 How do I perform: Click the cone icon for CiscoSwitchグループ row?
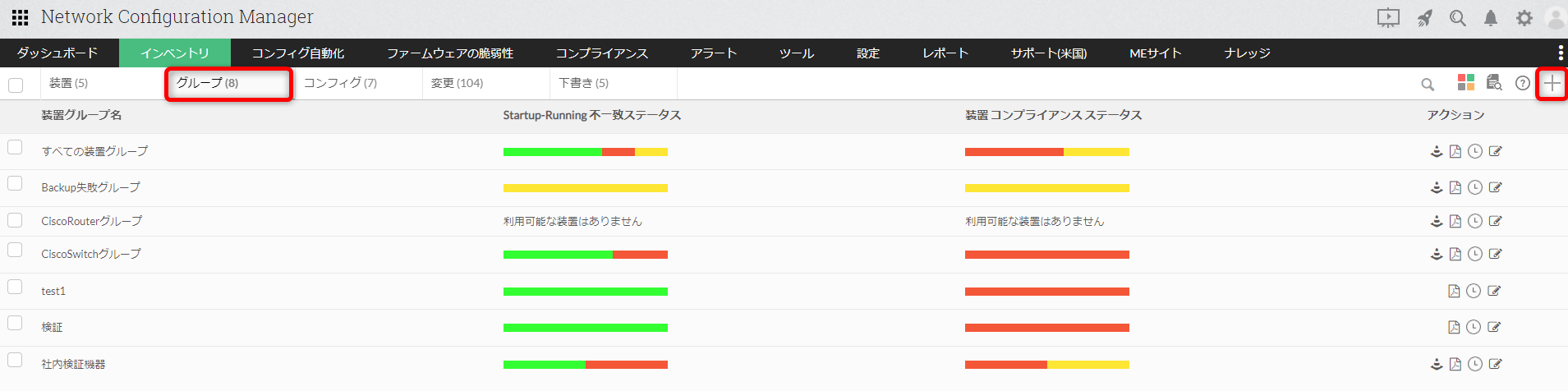click(x=1437, y=254)
